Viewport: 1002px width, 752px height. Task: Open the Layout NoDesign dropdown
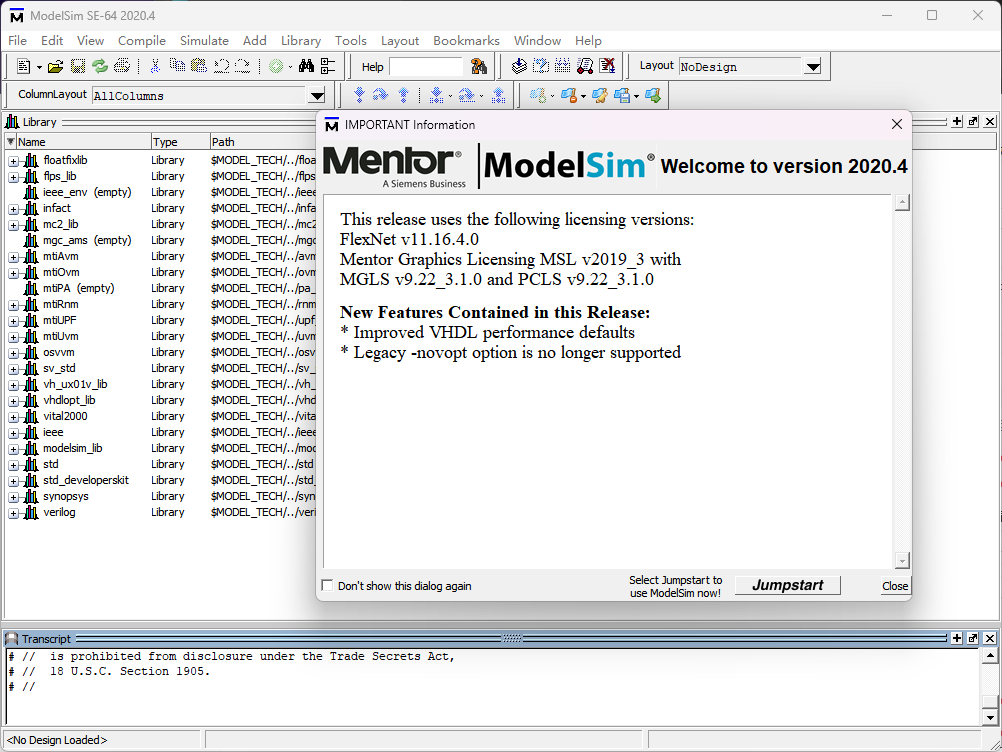point(812,67)
